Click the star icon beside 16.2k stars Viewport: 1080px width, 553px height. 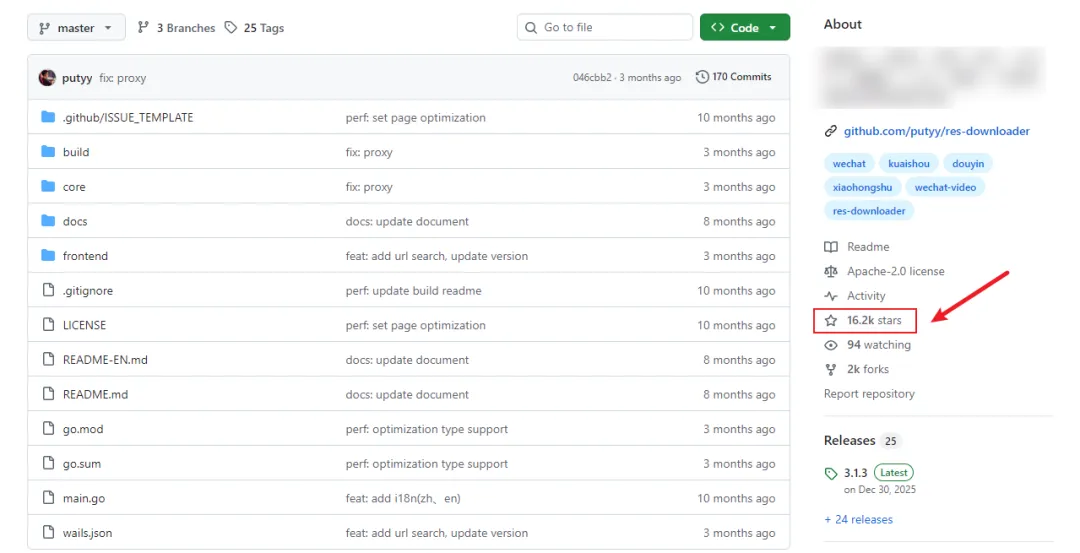831,321
